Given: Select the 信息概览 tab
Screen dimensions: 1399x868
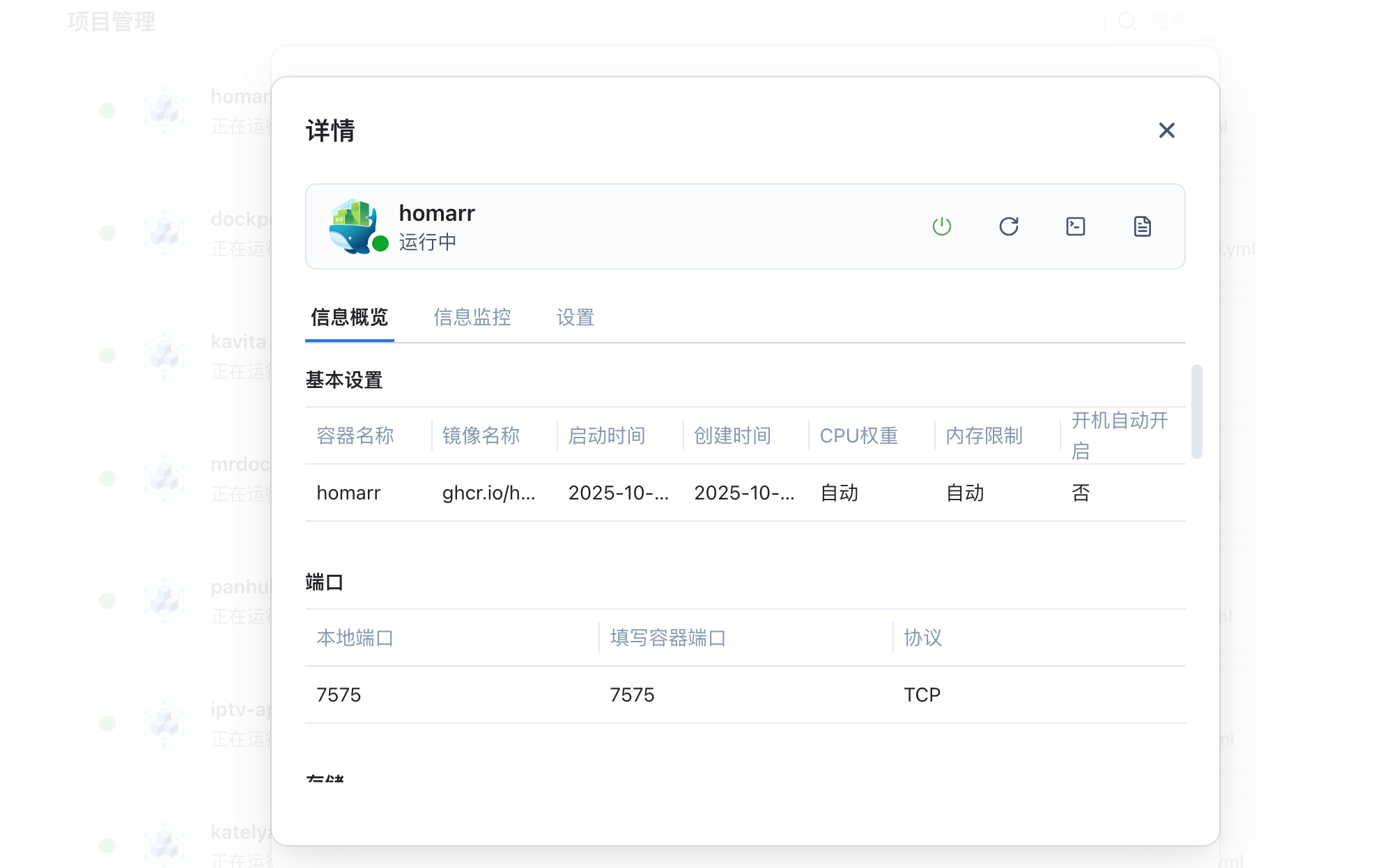Looking at the screenshot, I should point(349,318).
